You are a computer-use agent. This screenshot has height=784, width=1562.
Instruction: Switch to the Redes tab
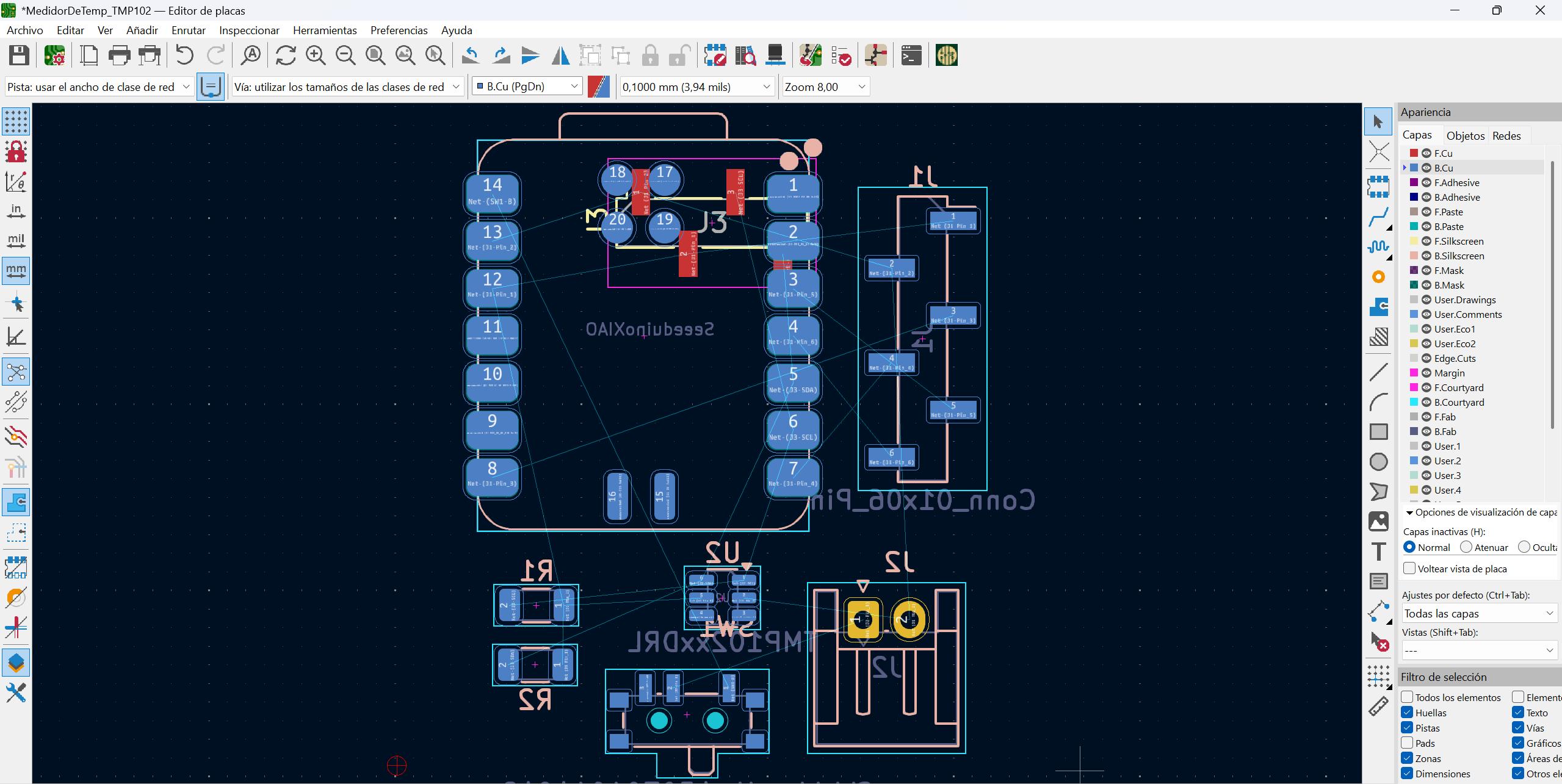coord(1506,135)
